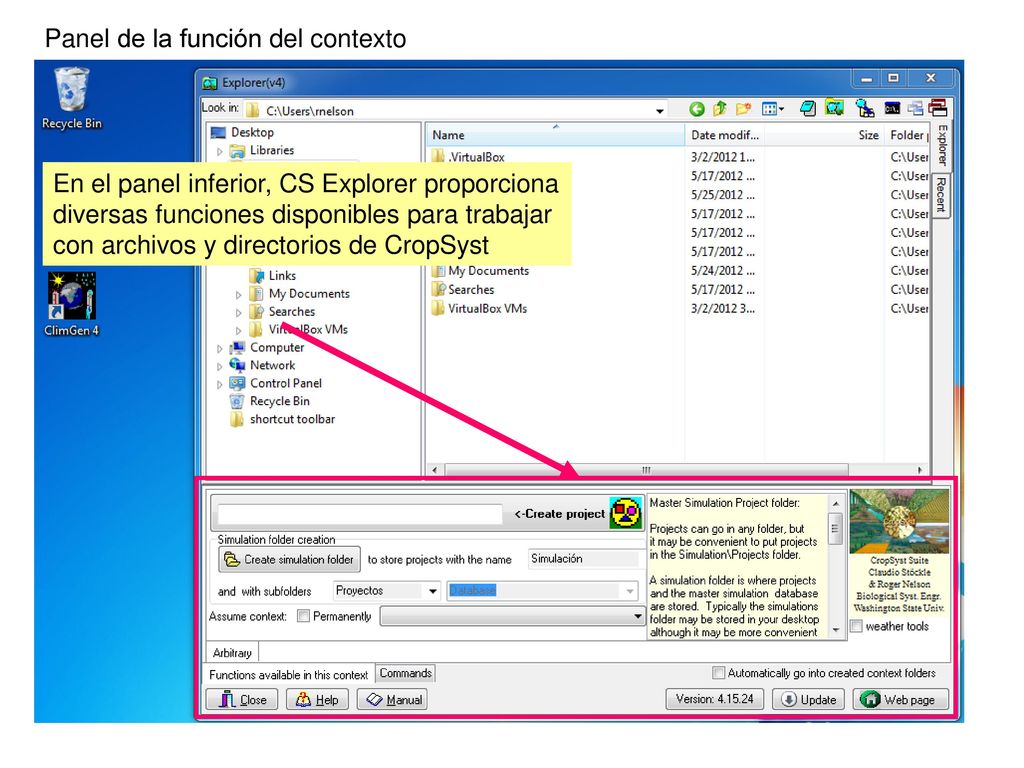This screenshot has width=1024, height=768.
Task: Click the CropSyst Suite landscape image
Action: point(899,522)
